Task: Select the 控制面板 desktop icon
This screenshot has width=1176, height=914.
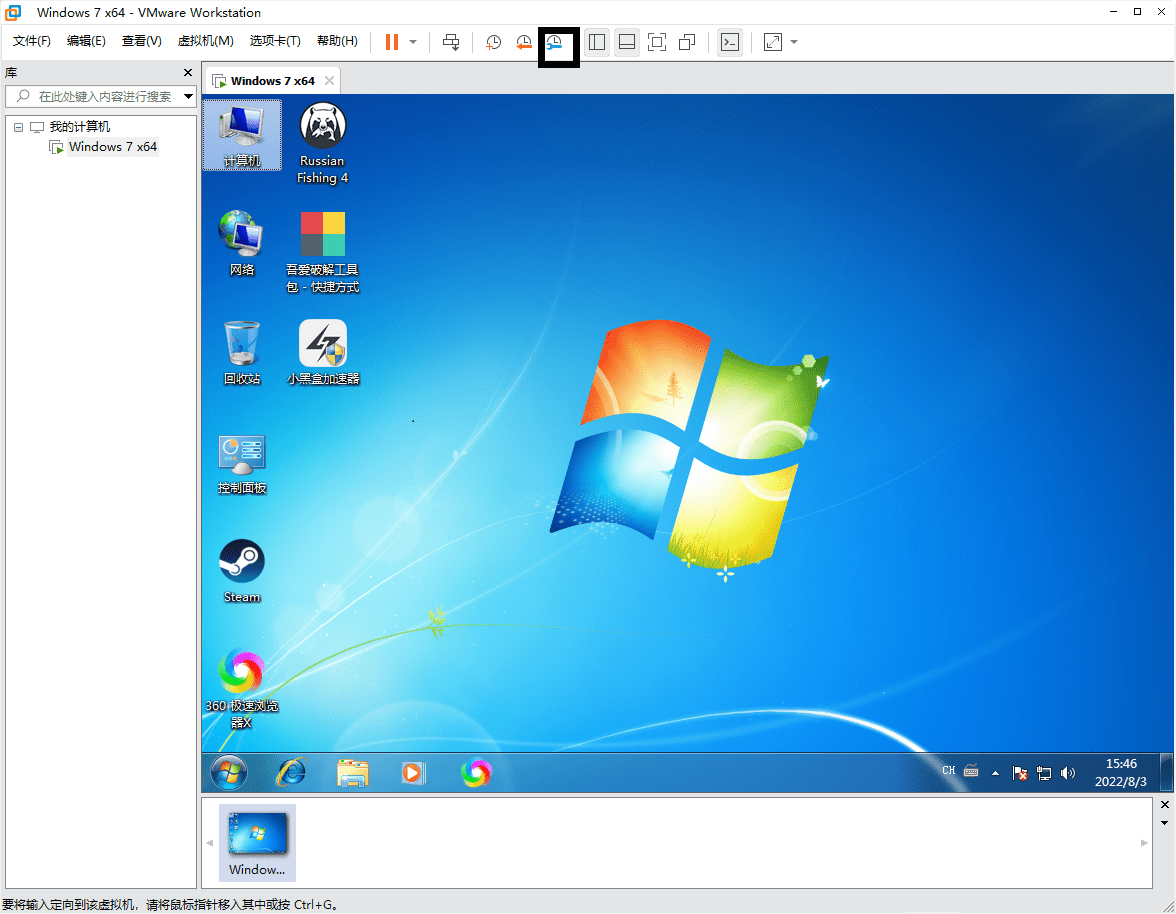Action: point(242,463)
